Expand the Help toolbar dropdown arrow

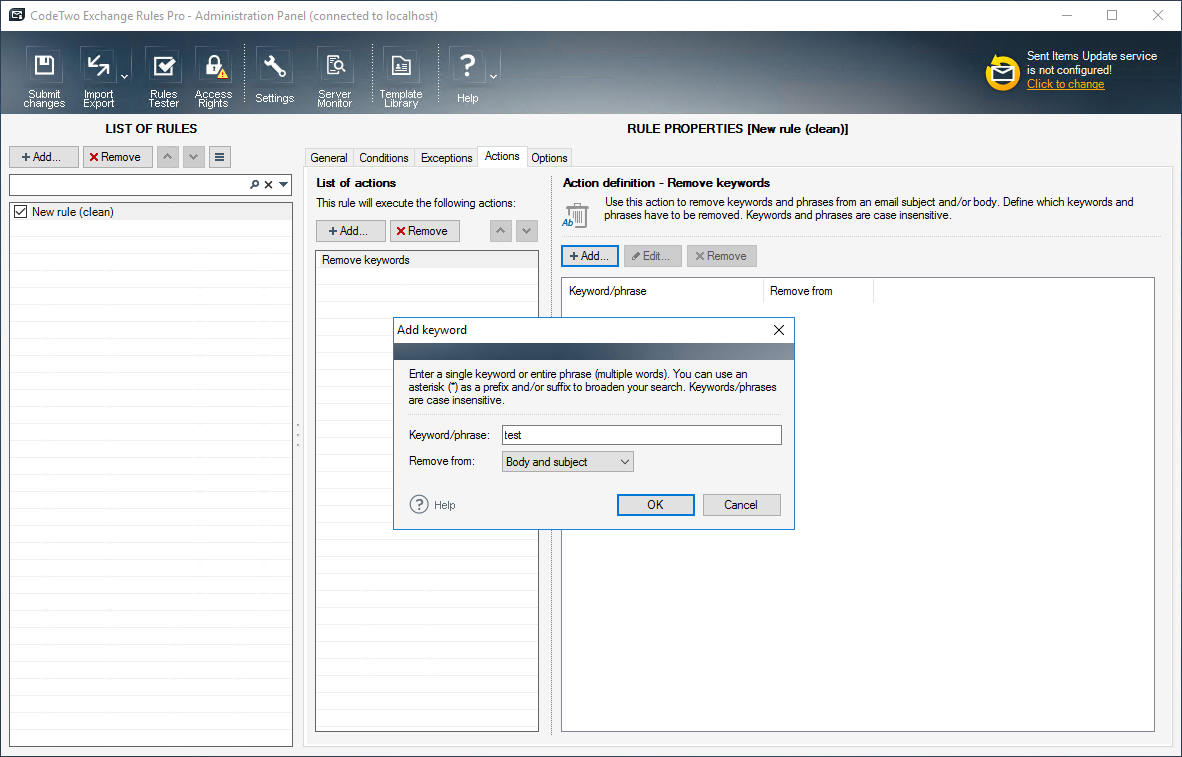493,77
